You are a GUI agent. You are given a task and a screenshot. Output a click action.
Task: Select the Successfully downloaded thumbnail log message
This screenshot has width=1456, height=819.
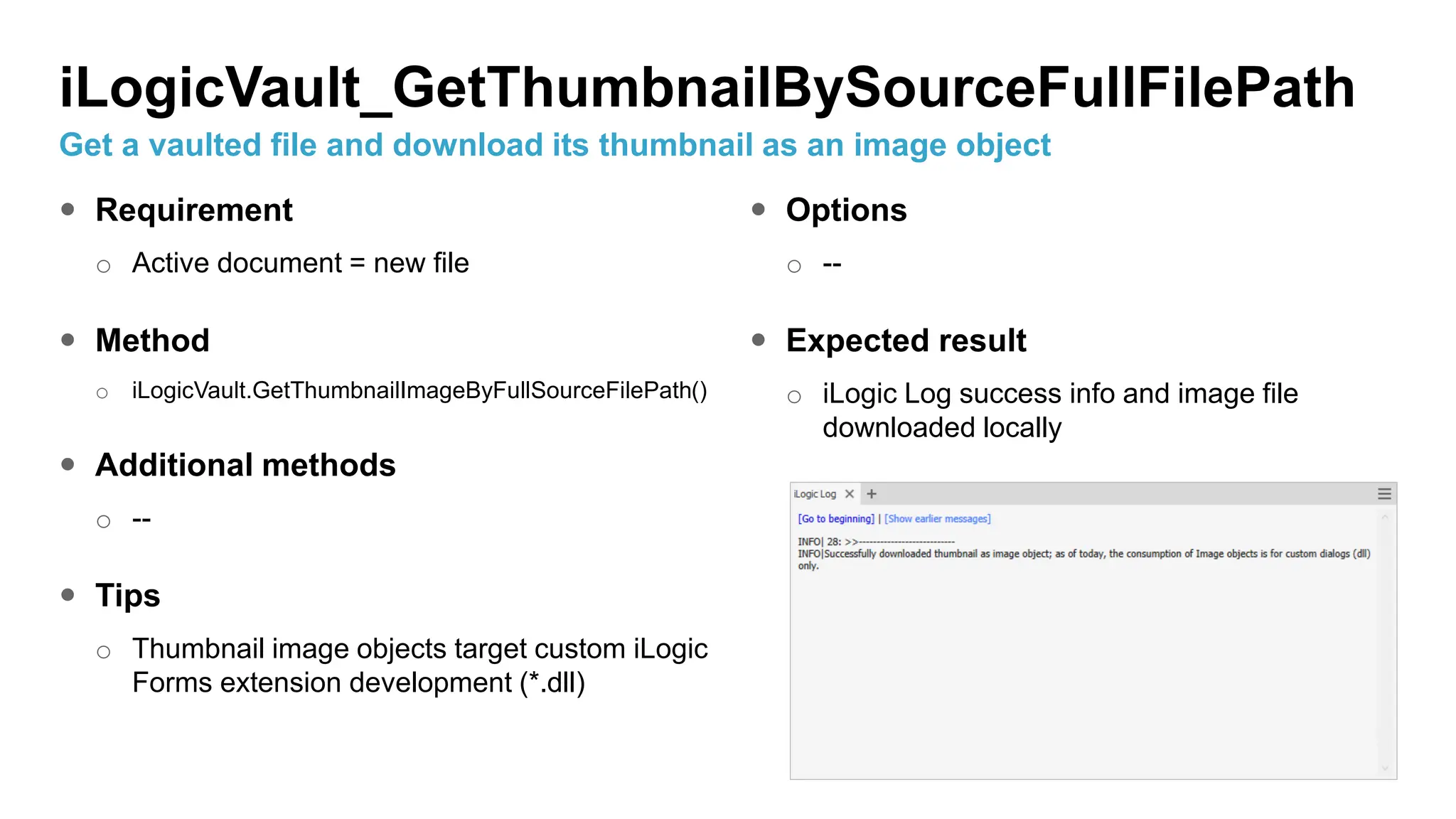click(x=1083, y=560)
